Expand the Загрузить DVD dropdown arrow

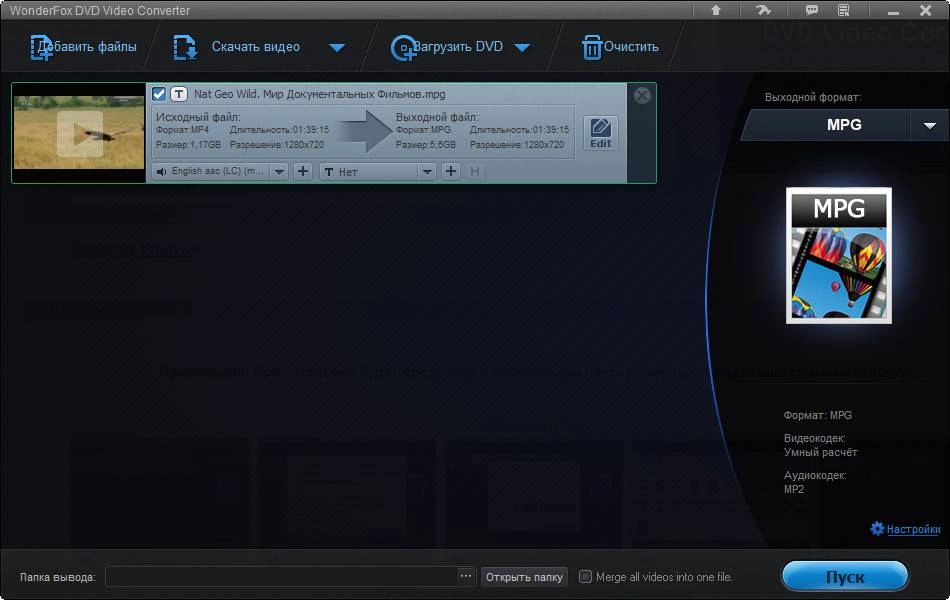coord(522,47)
